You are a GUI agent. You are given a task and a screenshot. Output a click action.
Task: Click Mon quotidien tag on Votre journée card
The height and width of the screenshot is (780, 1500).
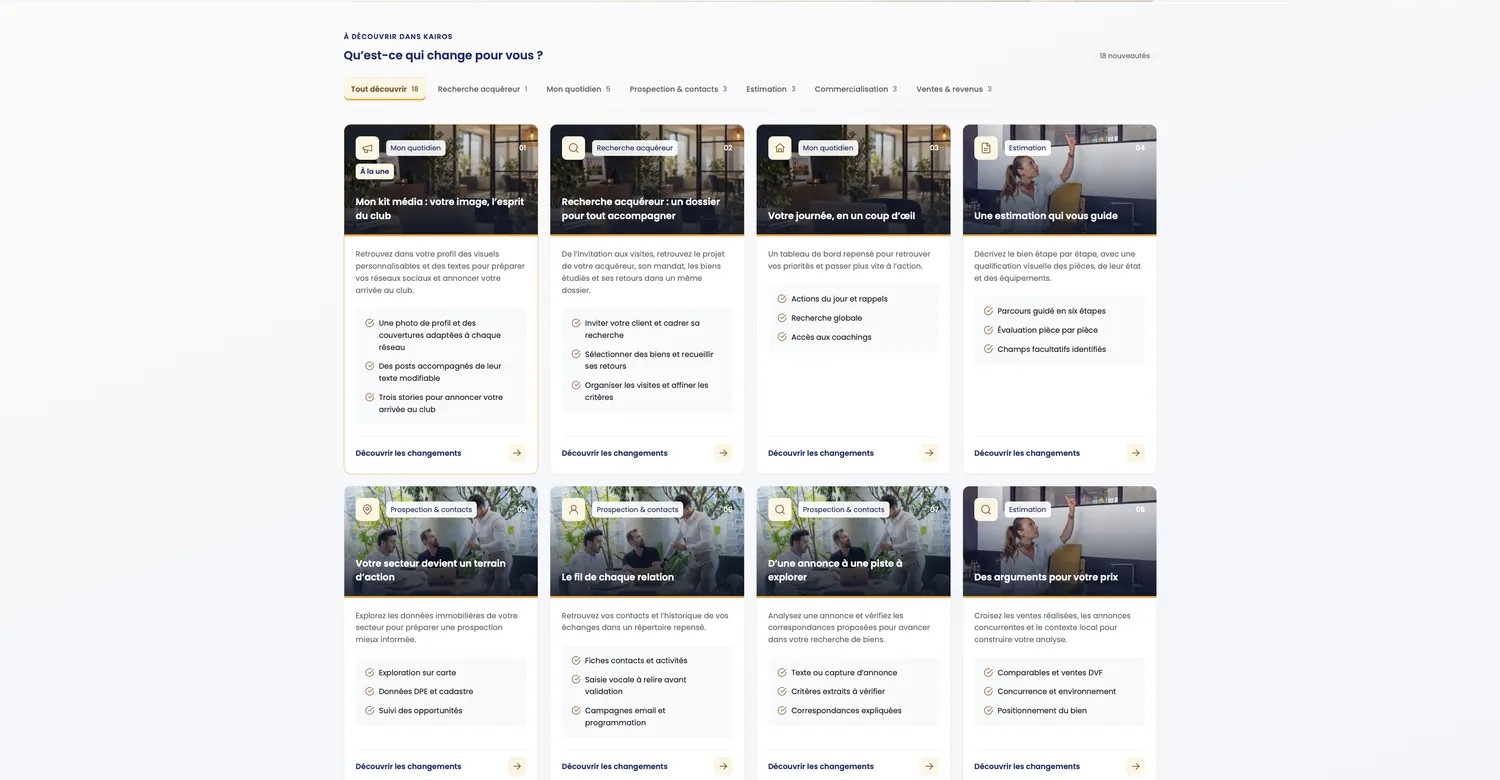828,148
